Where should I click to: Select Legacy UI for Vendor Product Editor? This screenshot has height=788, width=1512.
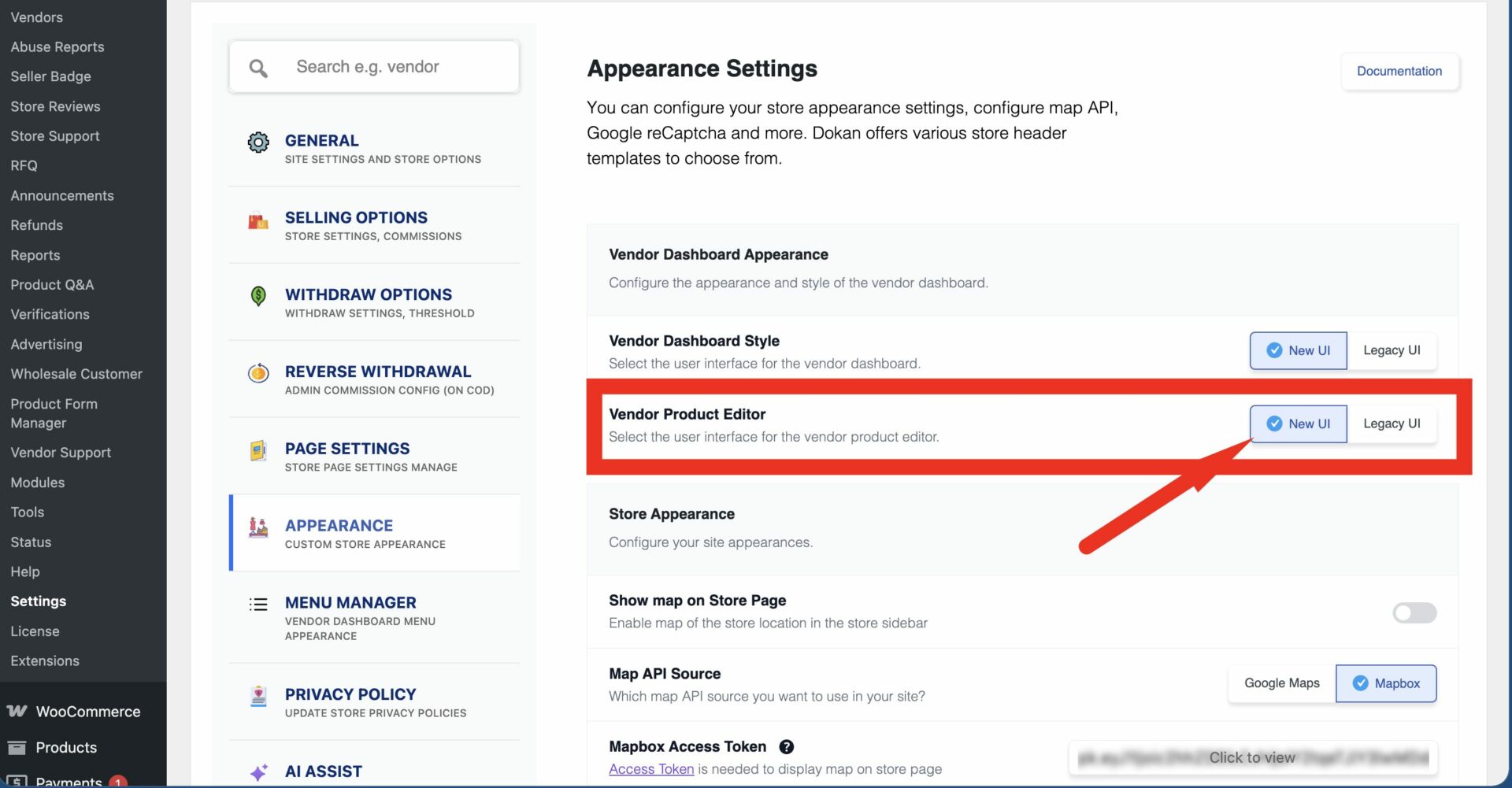1392,424
